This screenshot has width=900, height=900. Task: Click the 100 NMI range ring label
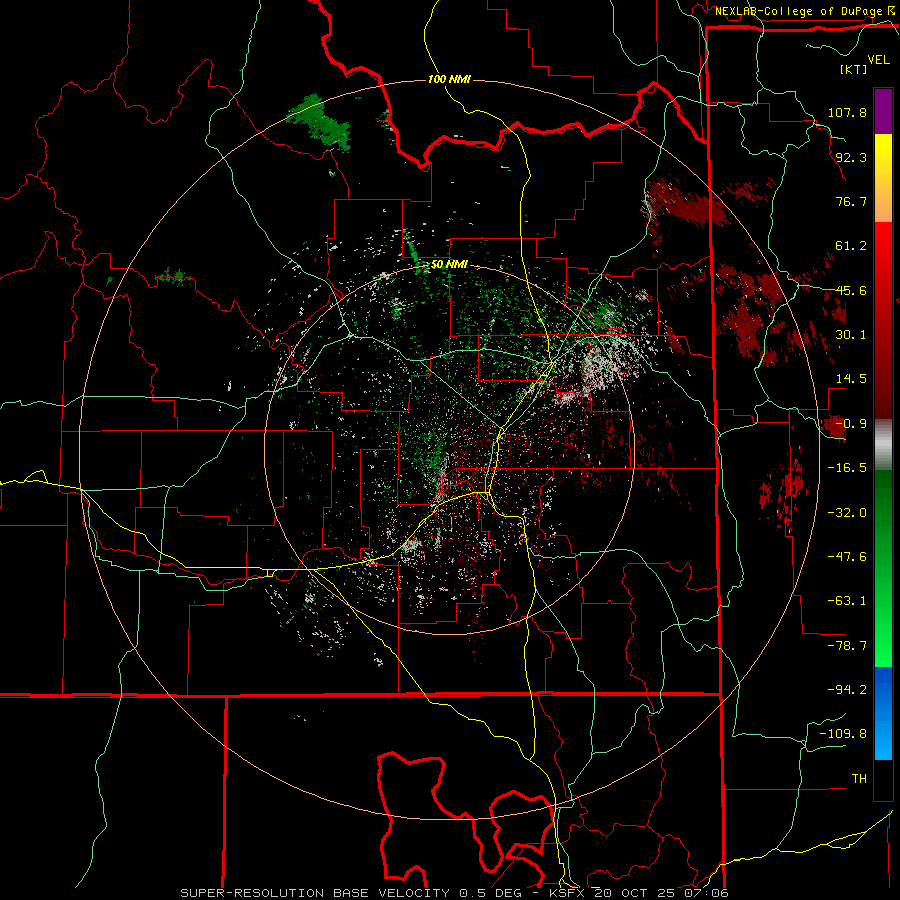pyautogui.click(x=449, y=79)
